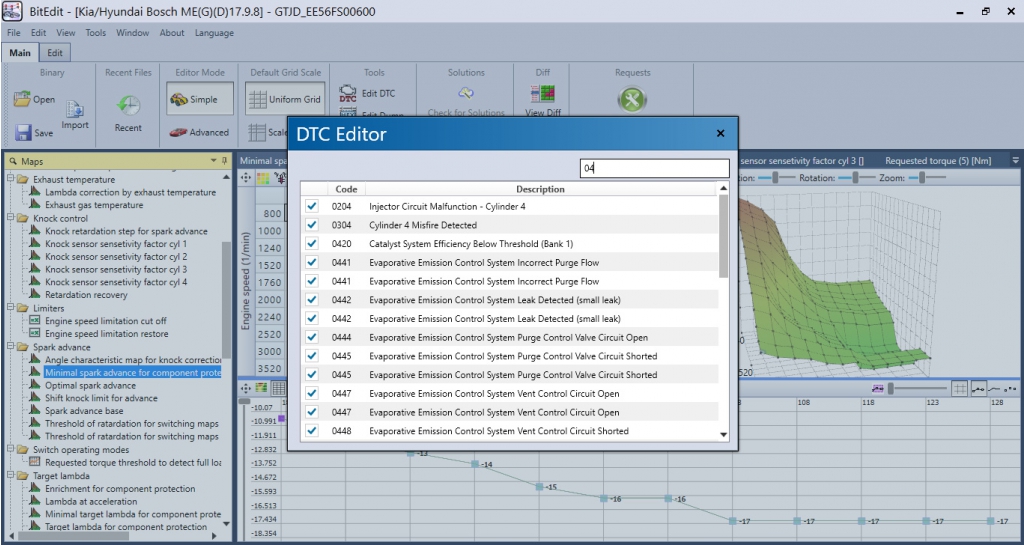1024x545 pixels.
Task: Click the map icon beside Exhaust gas temperature
Action: coord(35,205)
